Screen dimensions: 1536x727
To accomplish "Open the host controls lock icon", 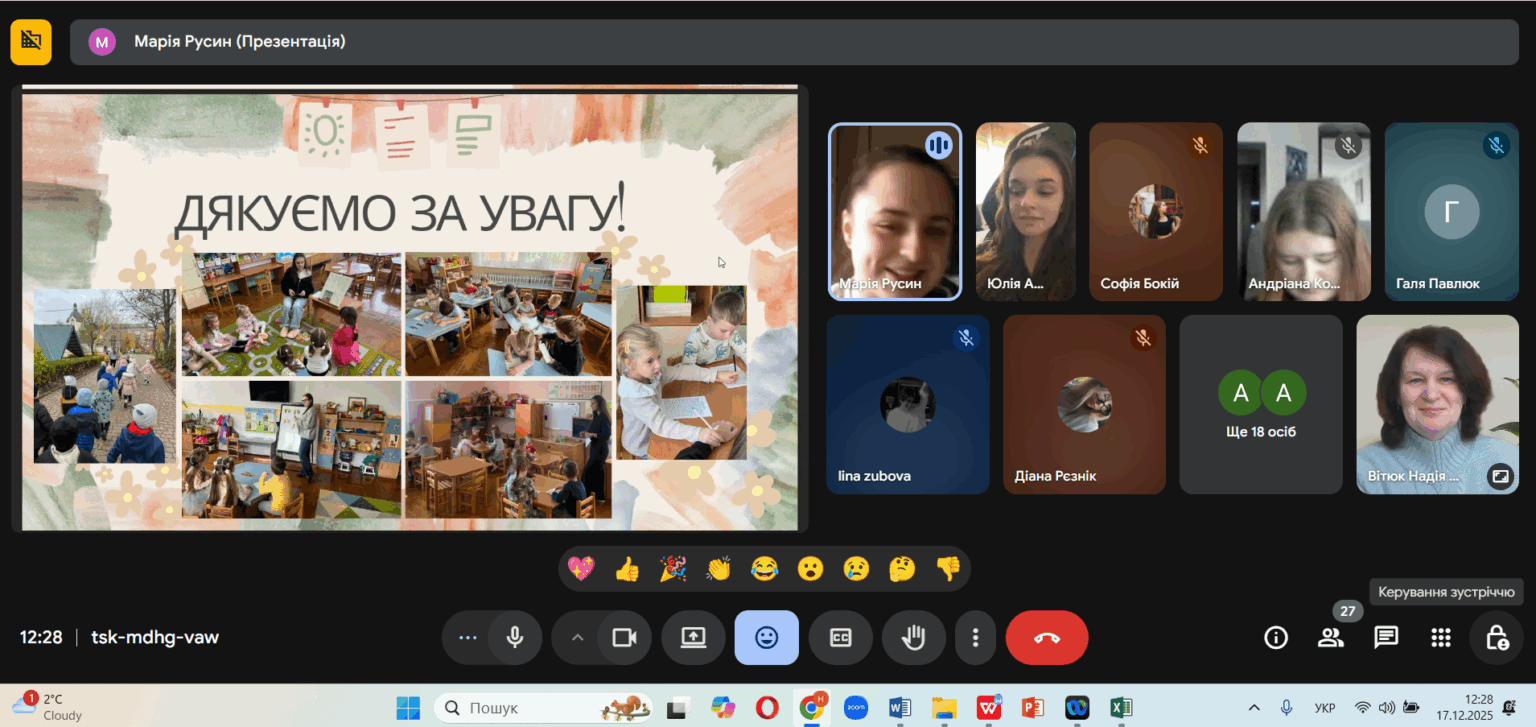I will 1496,638.
